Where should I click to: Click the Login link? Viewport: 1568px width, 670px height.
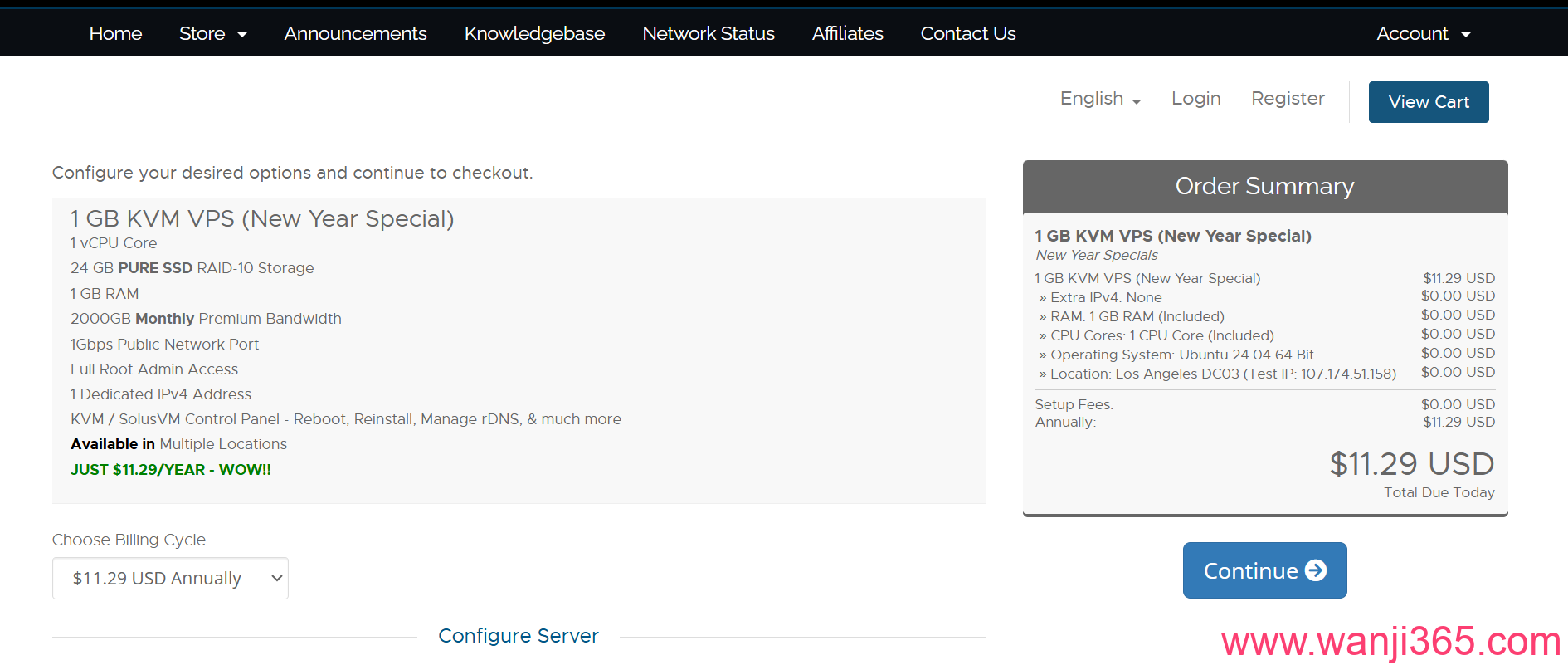tap(1195, 99)
